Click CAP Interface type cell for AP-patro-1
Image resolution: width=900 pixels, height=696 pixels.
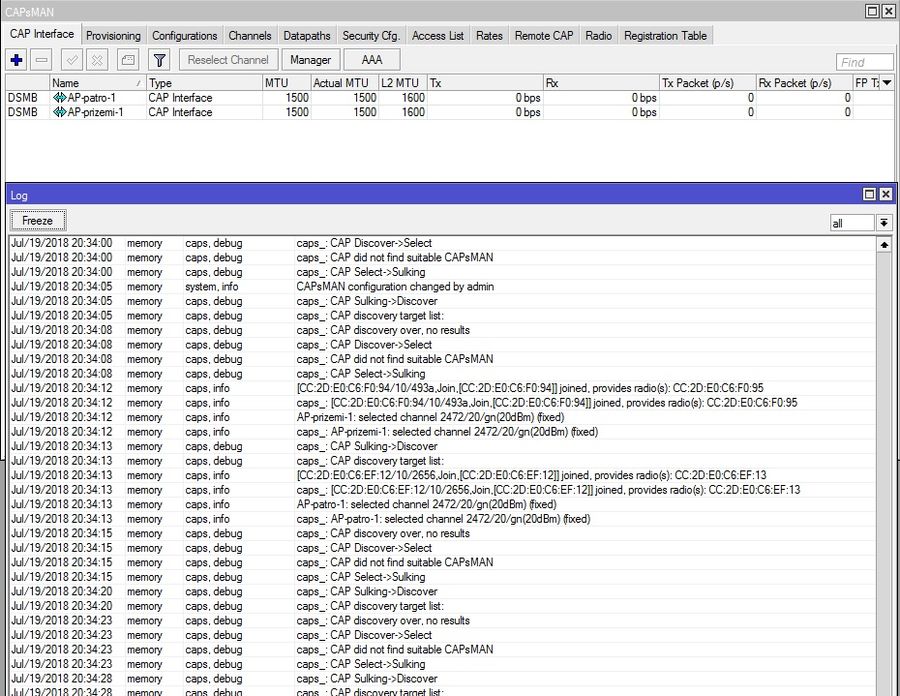tap(180, 98)
